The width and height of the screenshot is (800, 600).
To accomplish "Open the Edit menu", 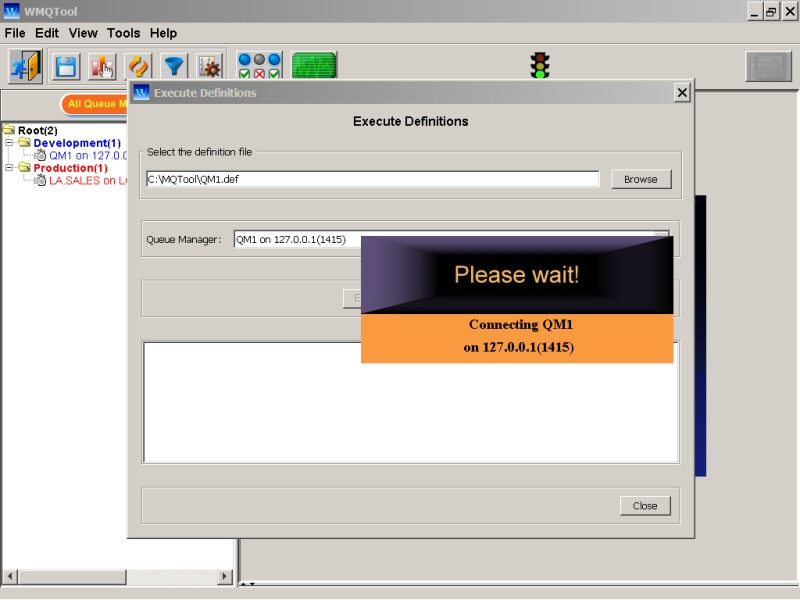I will (47, 33).
